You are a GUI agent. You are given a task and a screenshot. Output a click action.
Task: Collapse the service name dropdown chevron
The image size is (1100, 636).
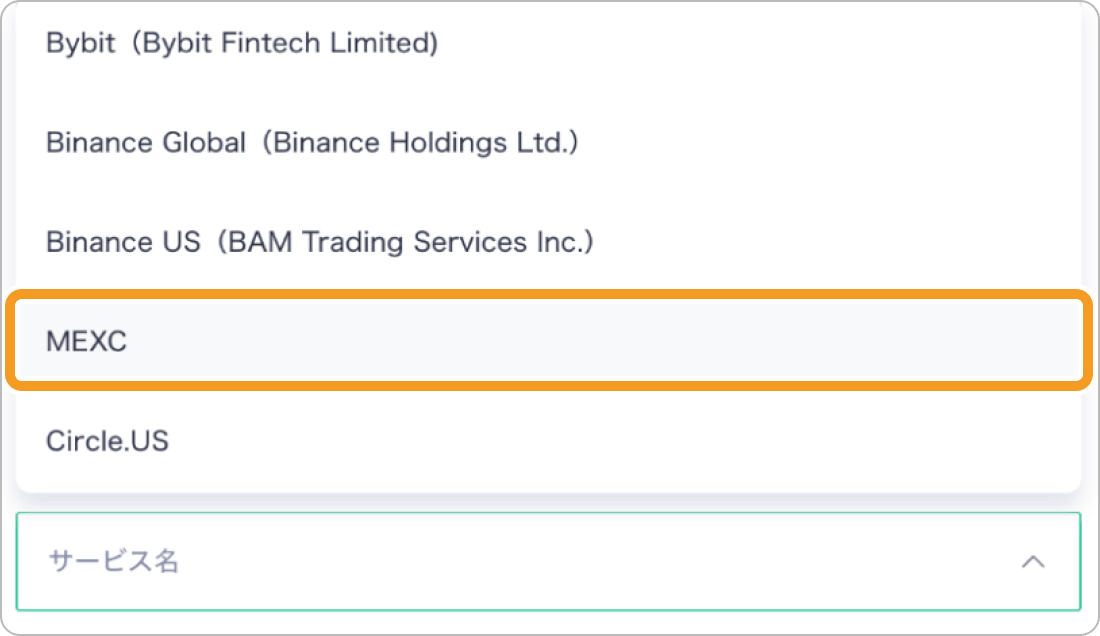(1032, 562)
